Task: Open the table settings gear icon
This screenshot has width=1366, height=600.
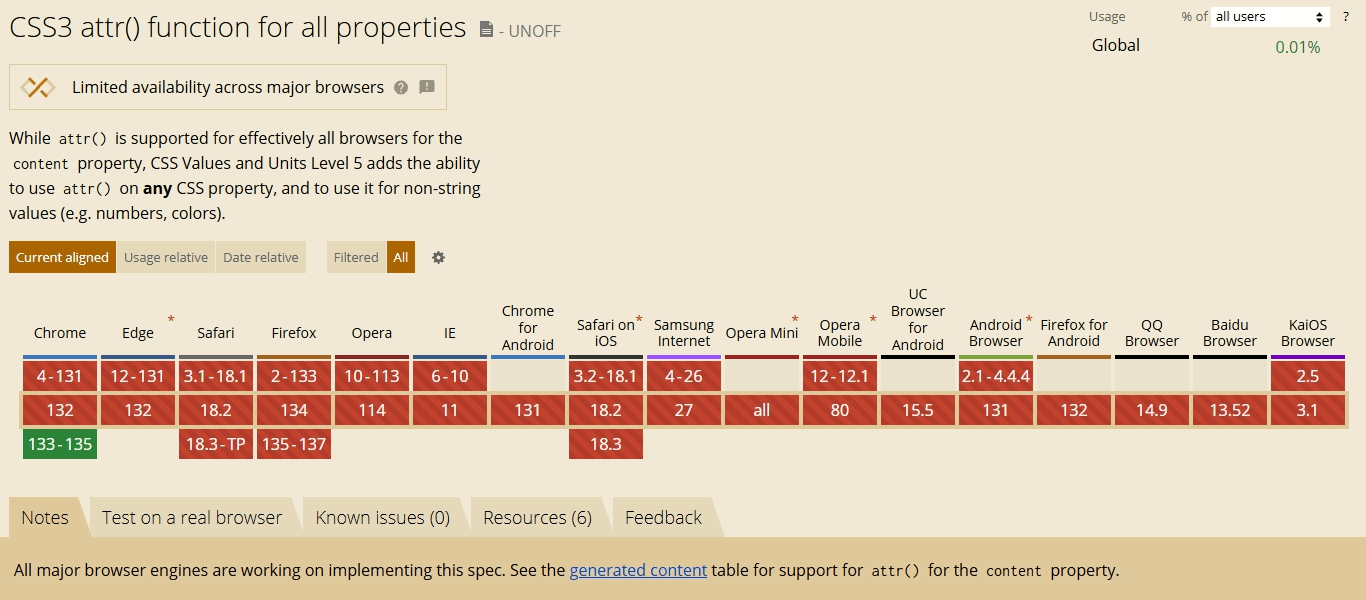Action: (x=438, y=257)
